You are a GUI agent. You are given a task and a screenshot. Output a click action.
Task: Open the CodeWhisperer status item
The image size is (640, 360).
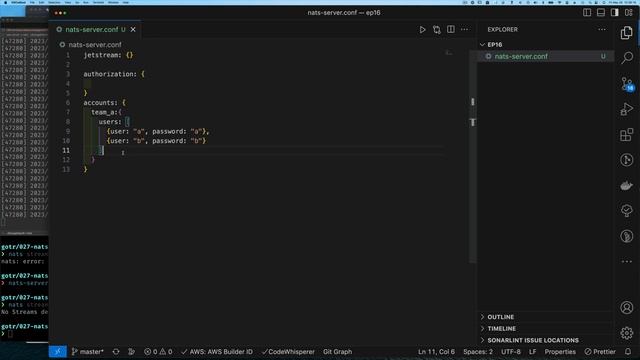coord(288,351)
